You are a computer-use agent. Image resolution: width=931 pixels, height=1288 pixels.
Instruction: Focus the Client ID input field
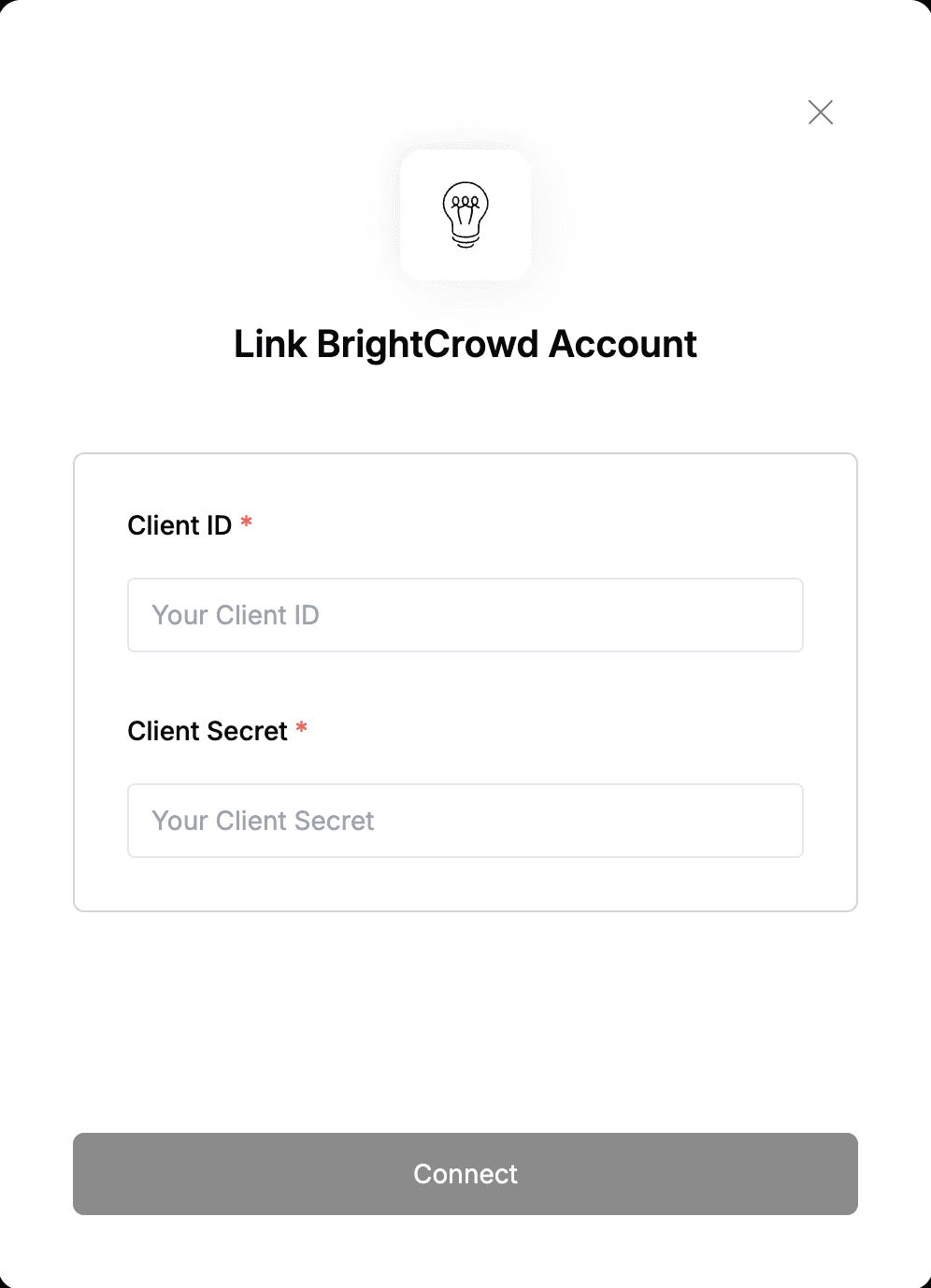click(465, 615)
